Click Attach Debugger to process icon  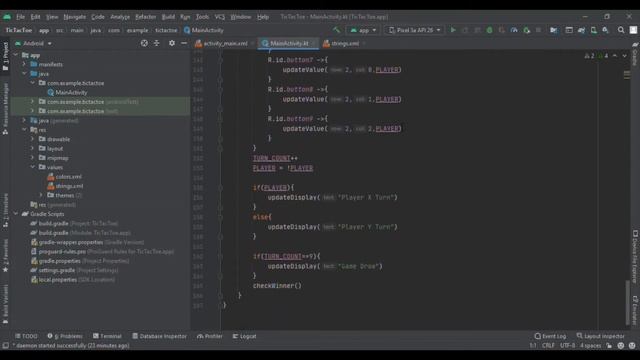[527, 30]
